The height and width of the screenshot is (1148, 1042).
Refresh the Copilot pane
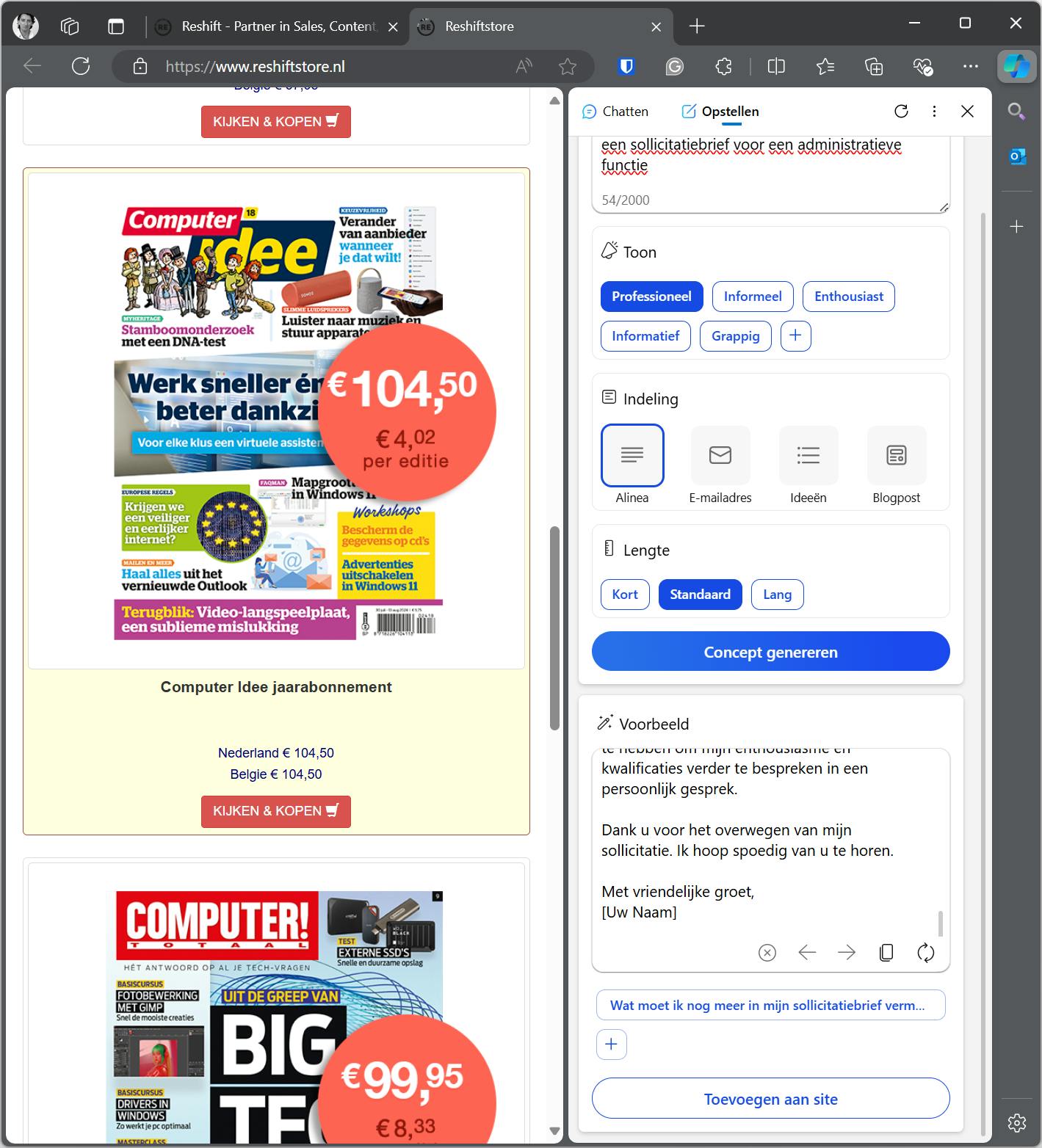tap(901, 112)
